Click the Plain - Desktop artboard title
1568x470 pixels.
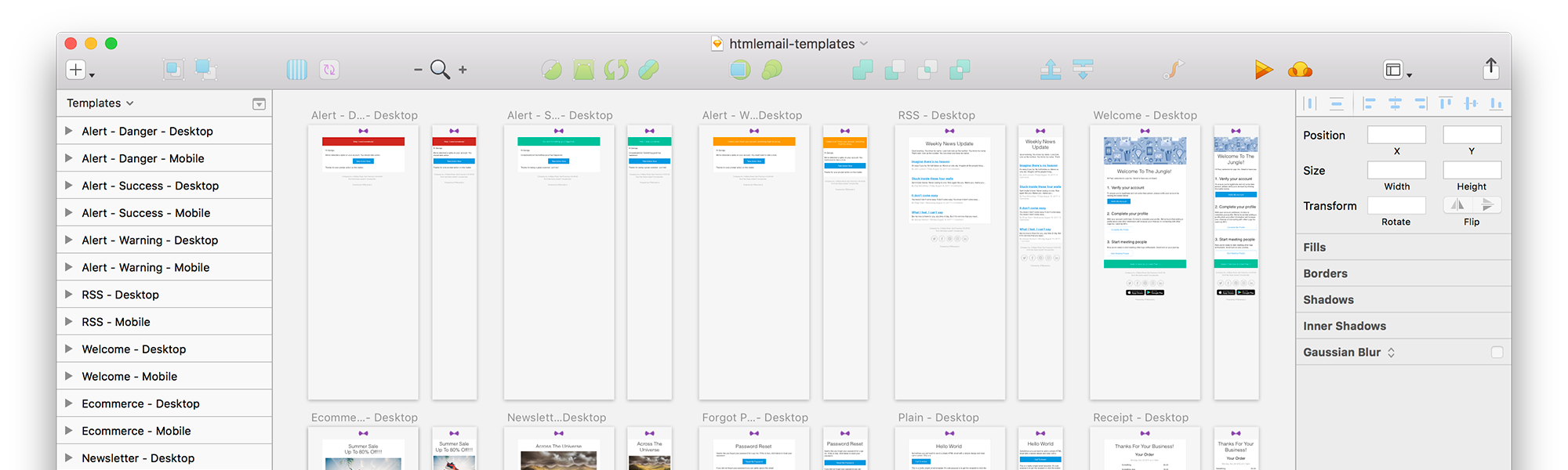938,418
